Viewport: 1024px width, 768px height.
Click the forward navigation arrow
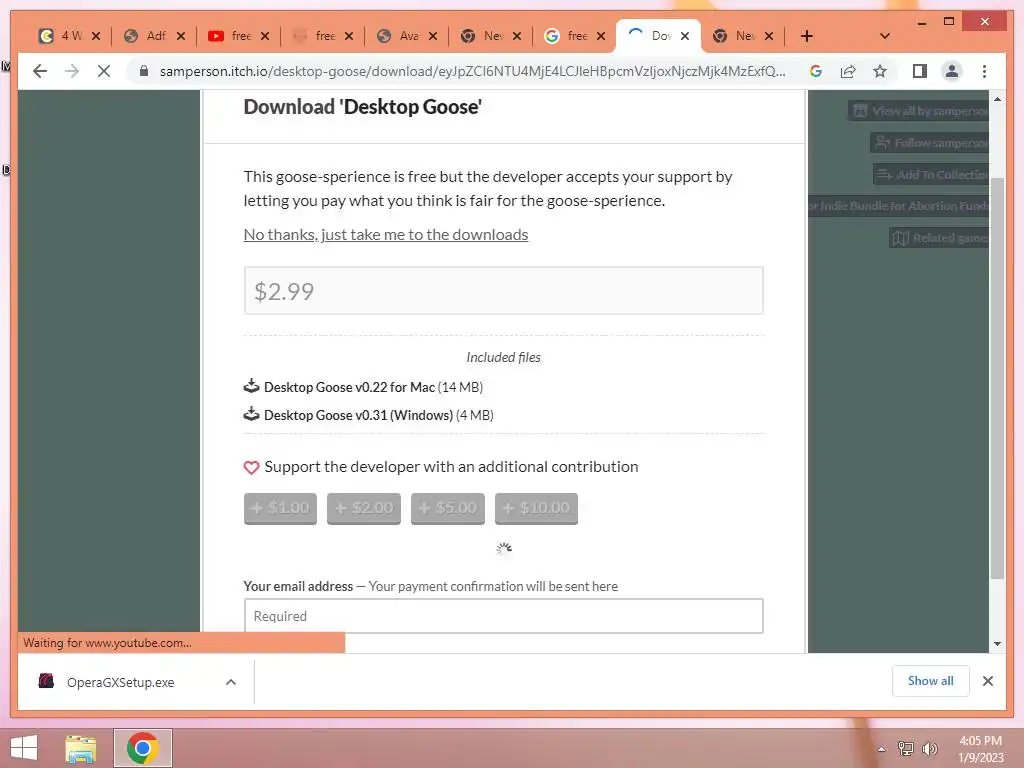72,71
